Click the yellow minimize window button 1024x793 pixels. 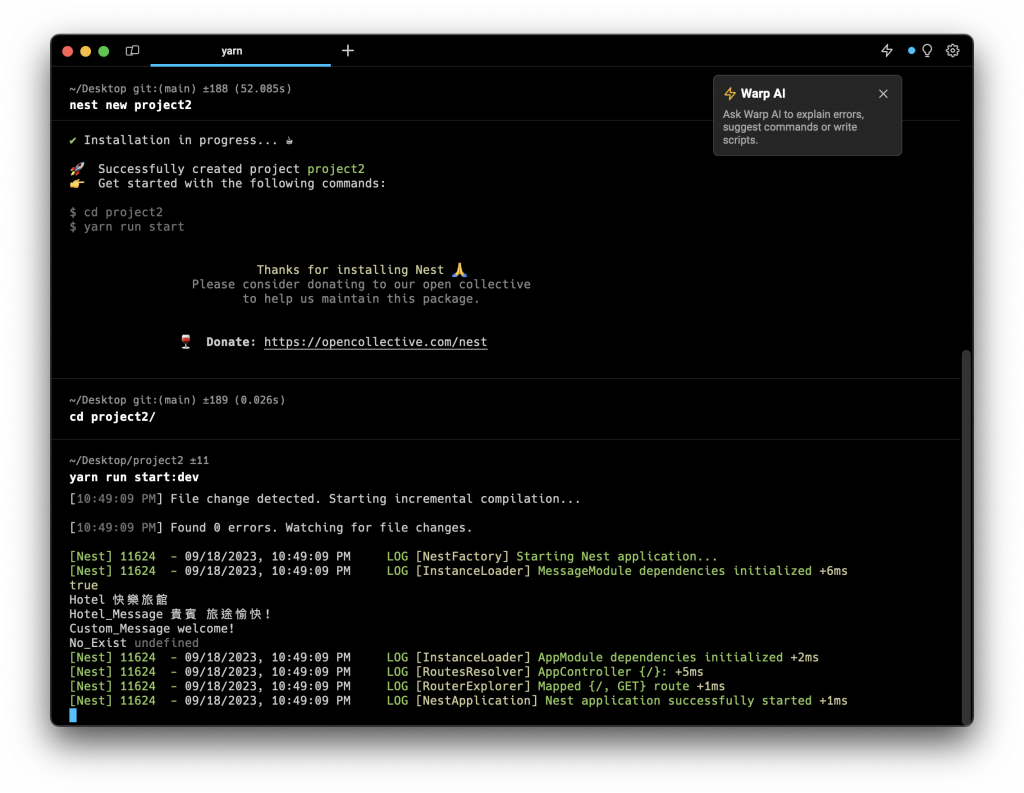[x=86, y=51]
